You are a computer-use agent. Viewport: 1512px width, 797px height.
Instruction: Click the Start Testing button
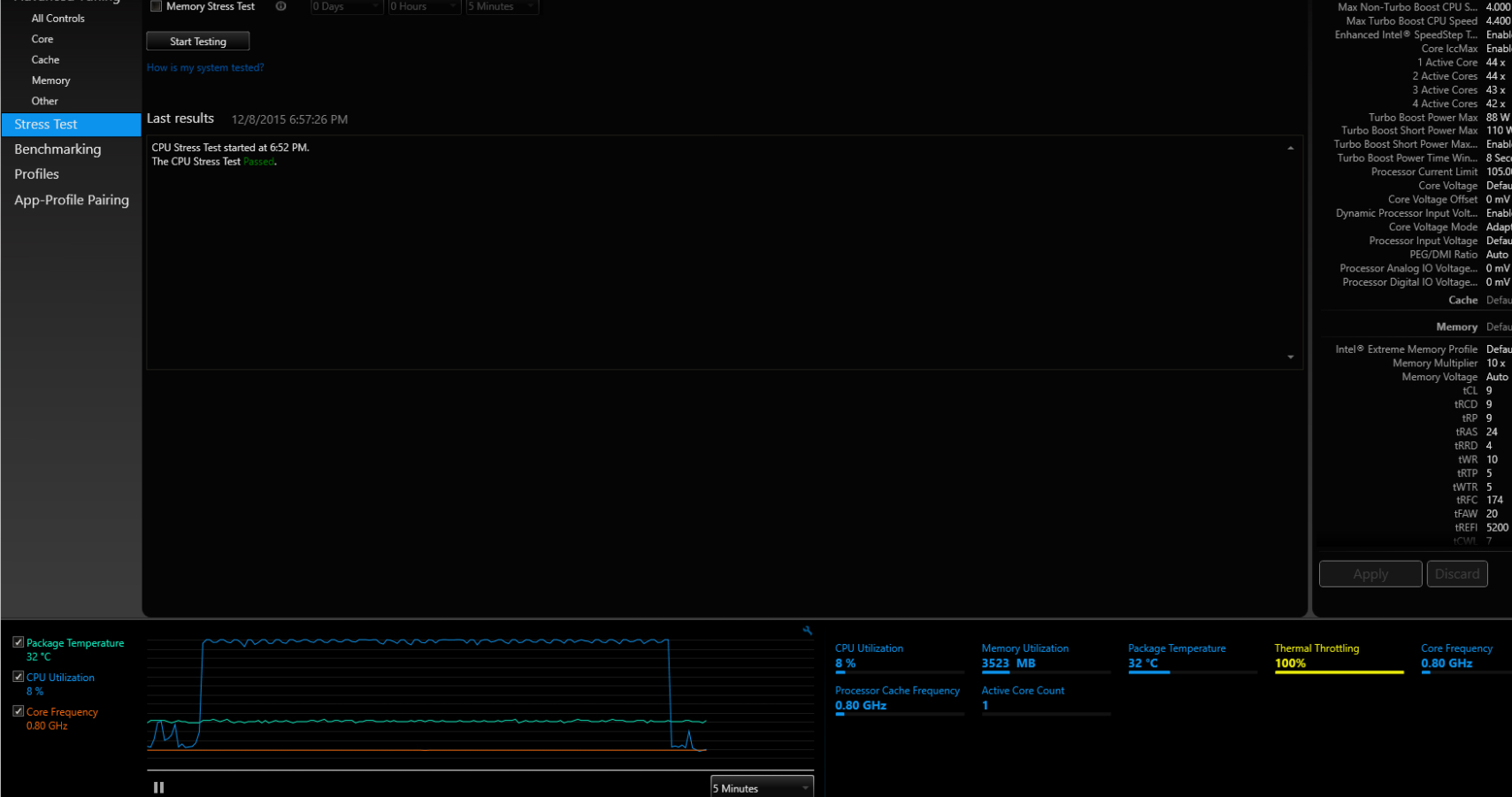198,42
